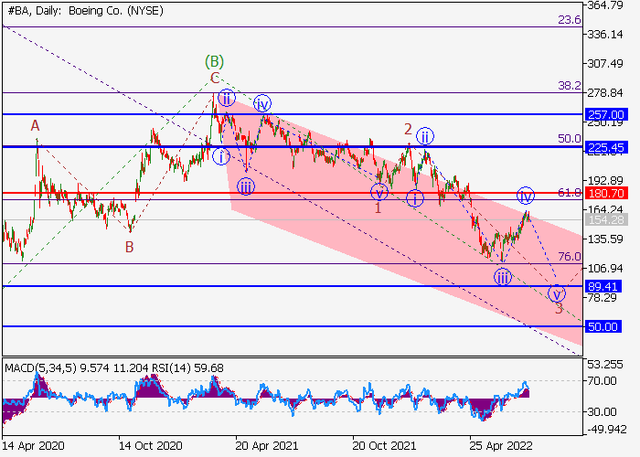Click the red 180.70 price tag
Image resolution: width=640 pixels, height=457 pixels.
(x=606, y=193)
